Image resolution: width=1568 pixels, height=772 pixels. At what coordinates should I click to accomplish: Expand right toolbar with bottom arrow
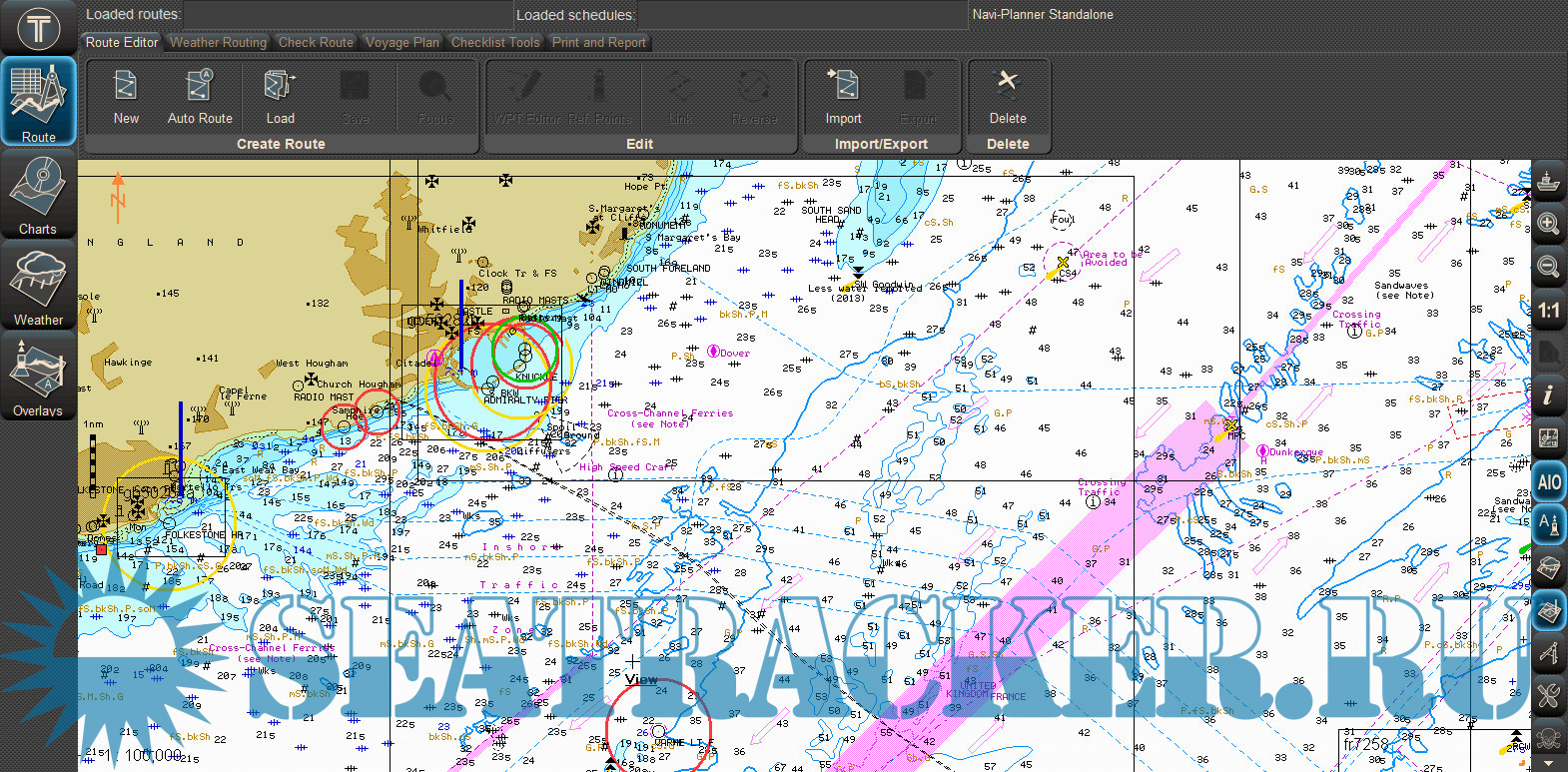point(1548,763)
